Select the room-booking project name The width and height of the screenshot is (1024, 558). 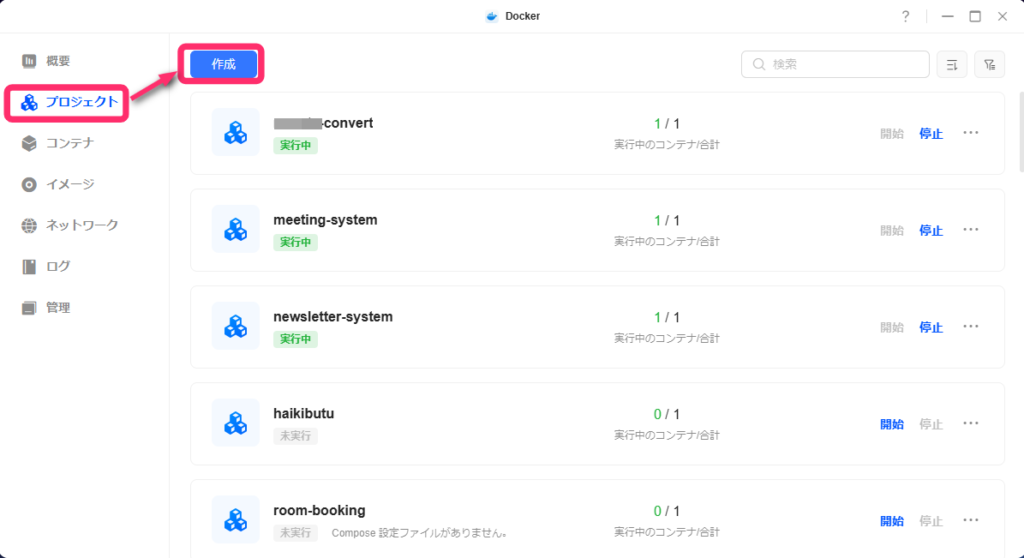[319, 510]
